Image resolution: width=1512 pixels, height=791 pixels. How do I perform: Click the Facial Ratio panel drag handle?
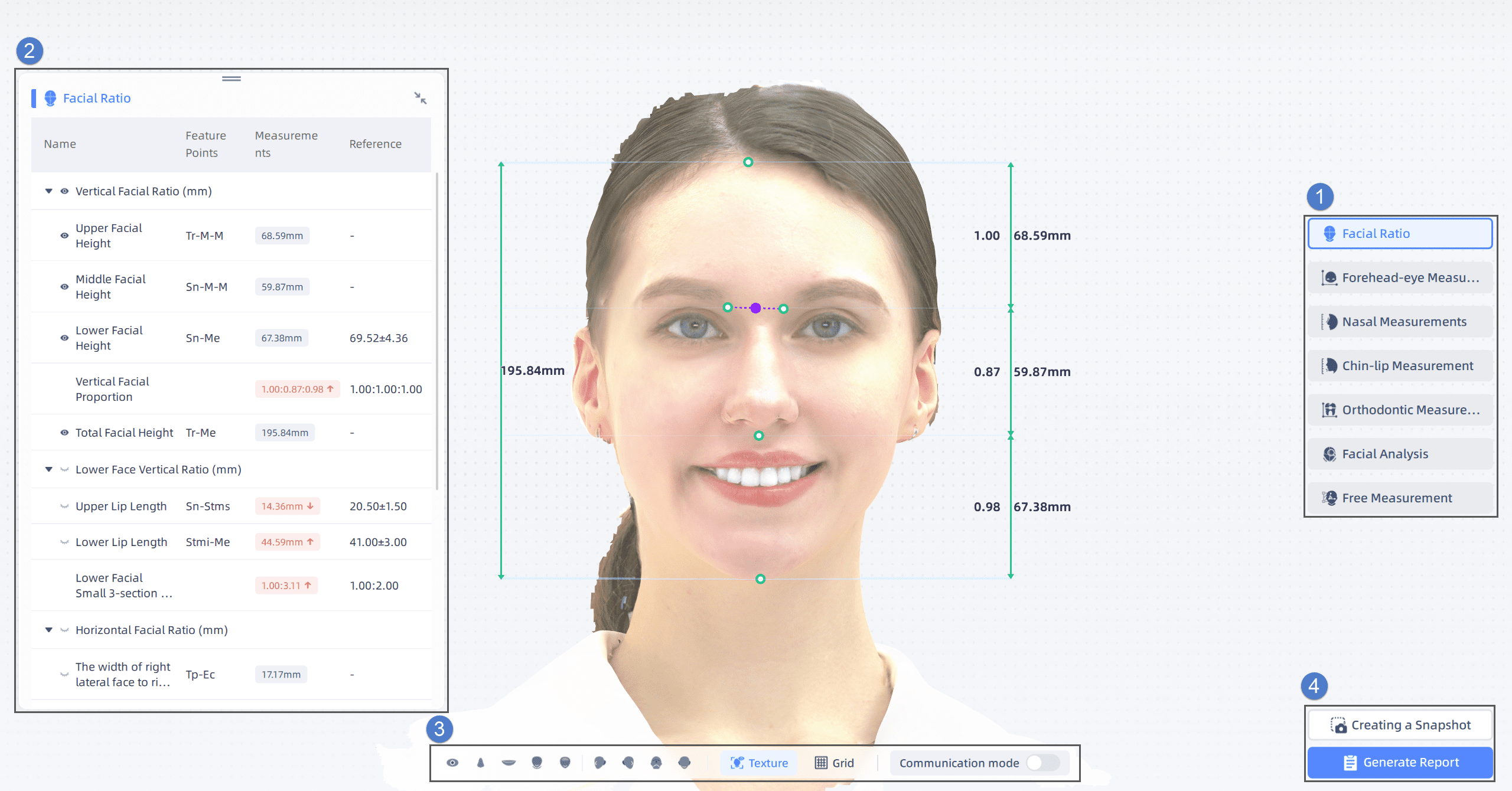(232, 79)
